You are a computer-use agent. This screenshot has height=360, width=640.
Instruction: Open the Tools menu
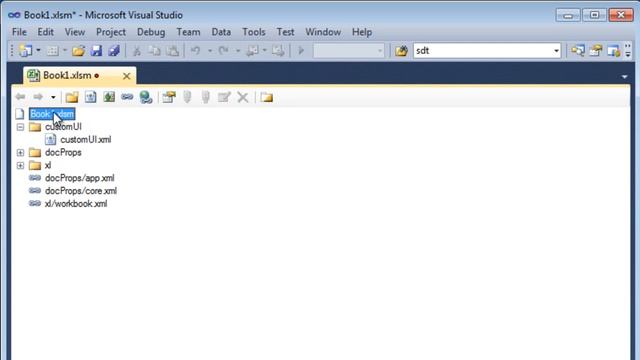(x=253, y=32)
